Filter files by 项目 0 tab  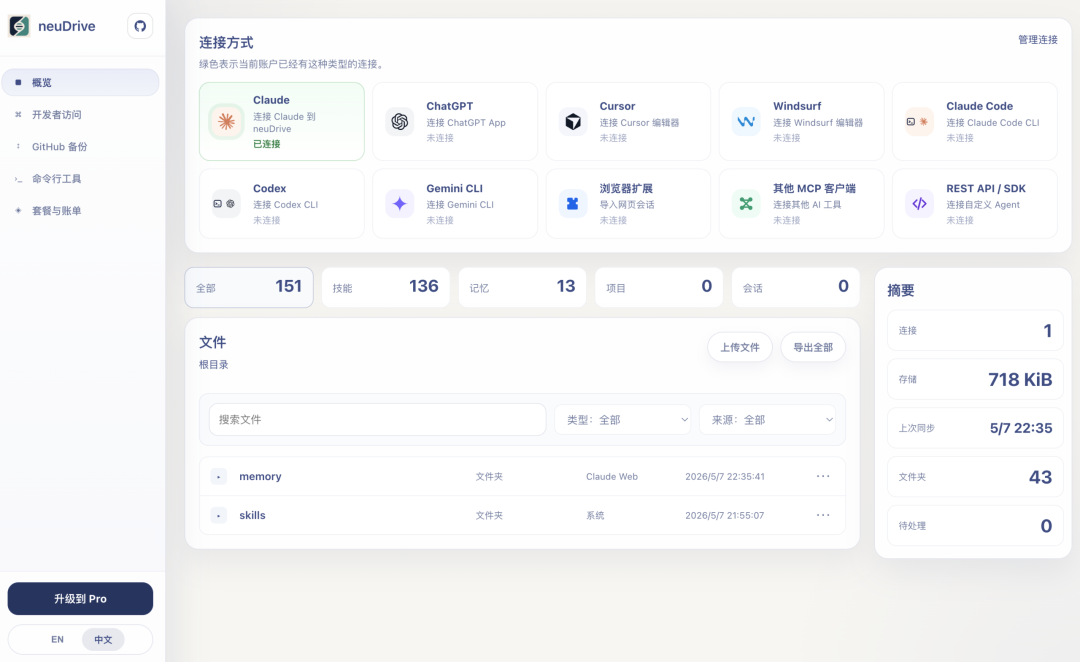point(658,287)
